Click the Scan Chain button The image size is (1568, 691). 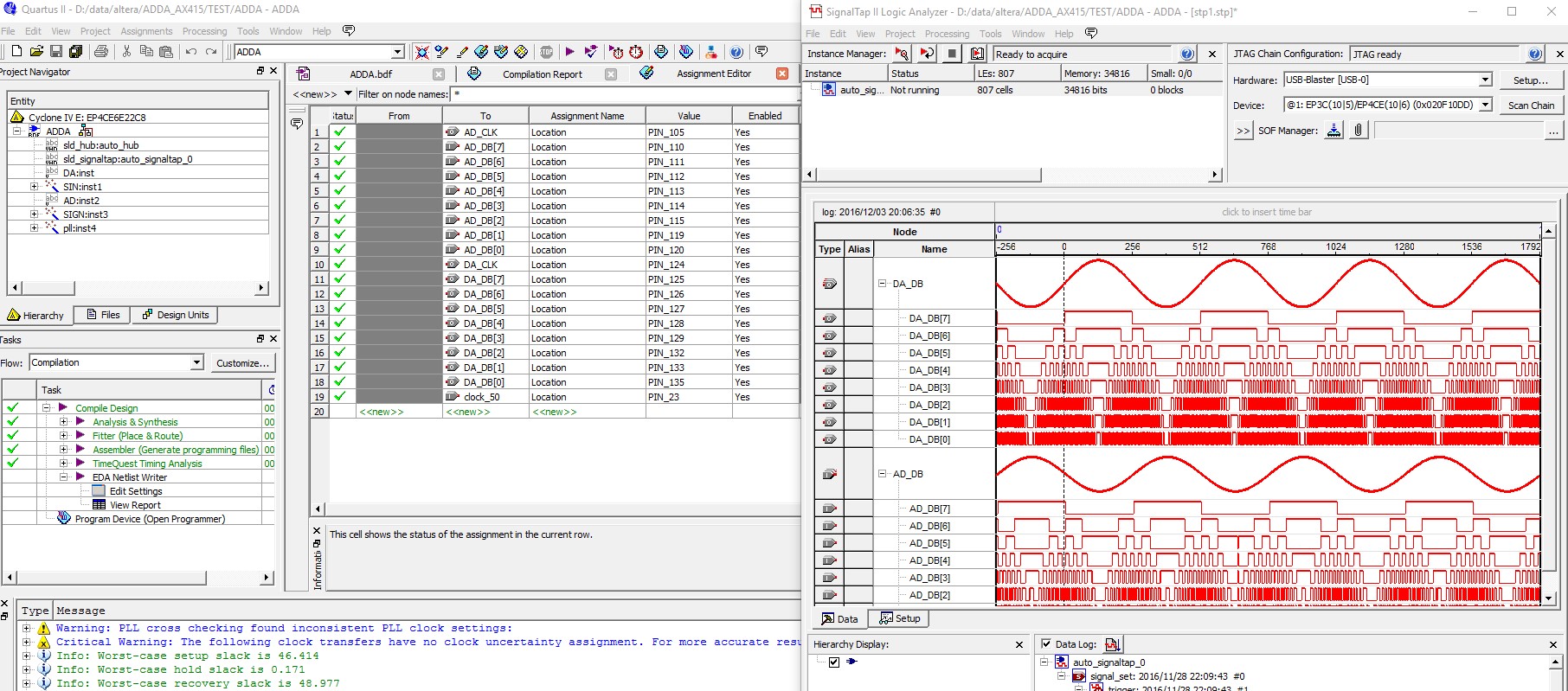click(x=1531, y=106)
